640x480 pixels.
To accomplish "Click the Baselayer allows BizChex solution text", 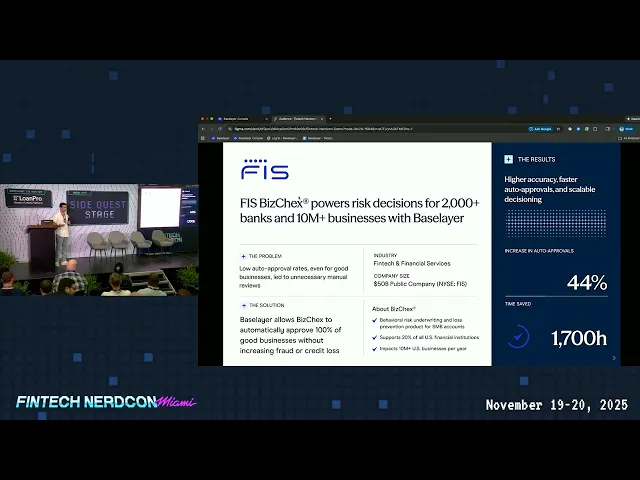I will pos(290,335).
